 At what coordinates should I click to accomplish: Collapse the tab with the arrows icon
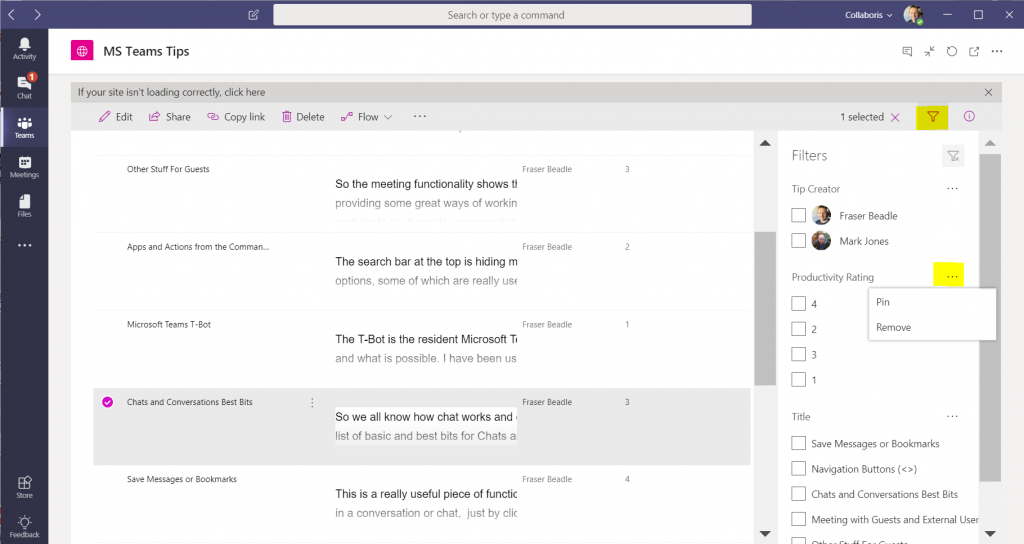click(929, 51)
